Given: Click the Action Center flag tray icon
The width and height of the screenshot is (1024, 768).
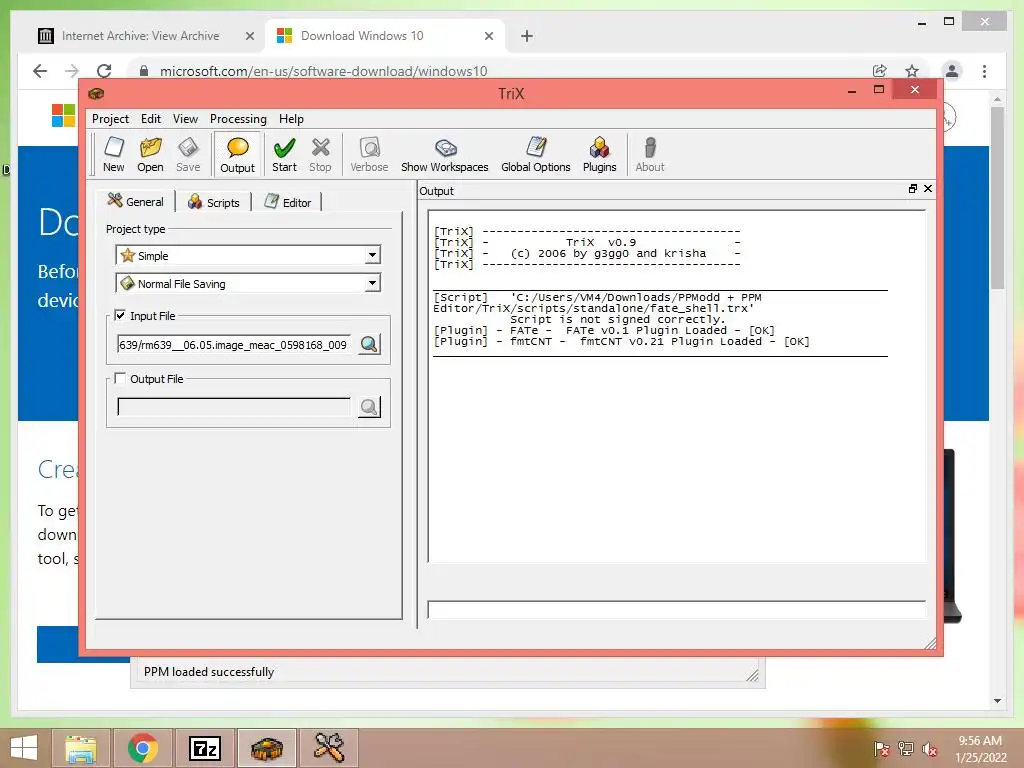Looking at the screenshot, I should 882,749.
